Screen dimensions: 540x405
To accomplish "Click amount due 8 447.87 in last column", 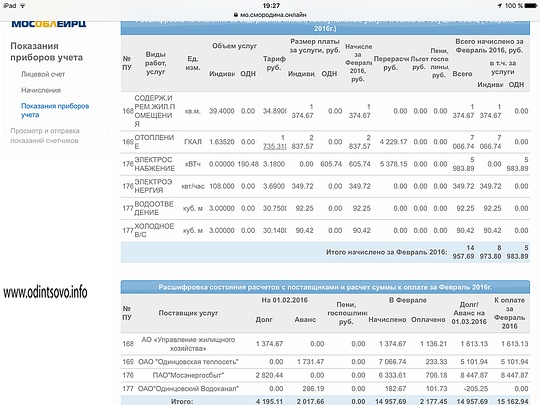I will coord(515,375).
